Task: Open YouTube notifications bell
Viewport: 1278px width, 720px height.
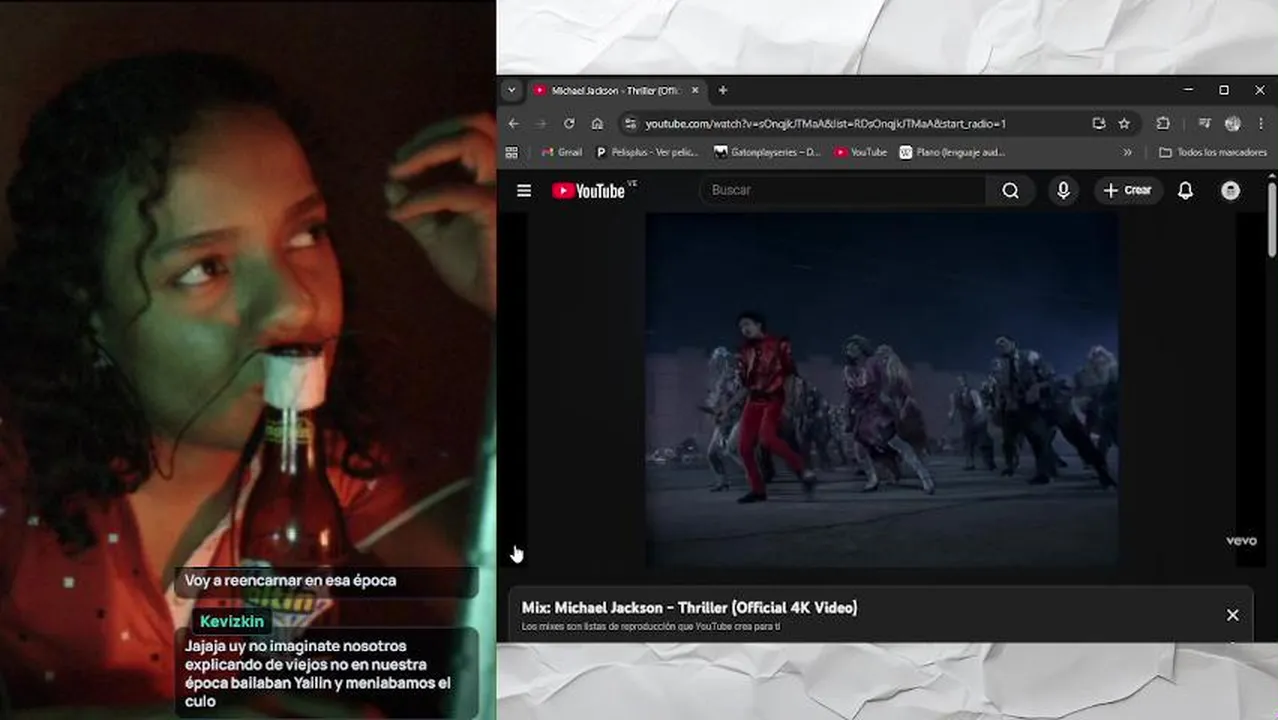Action: tap(1185, 190)
